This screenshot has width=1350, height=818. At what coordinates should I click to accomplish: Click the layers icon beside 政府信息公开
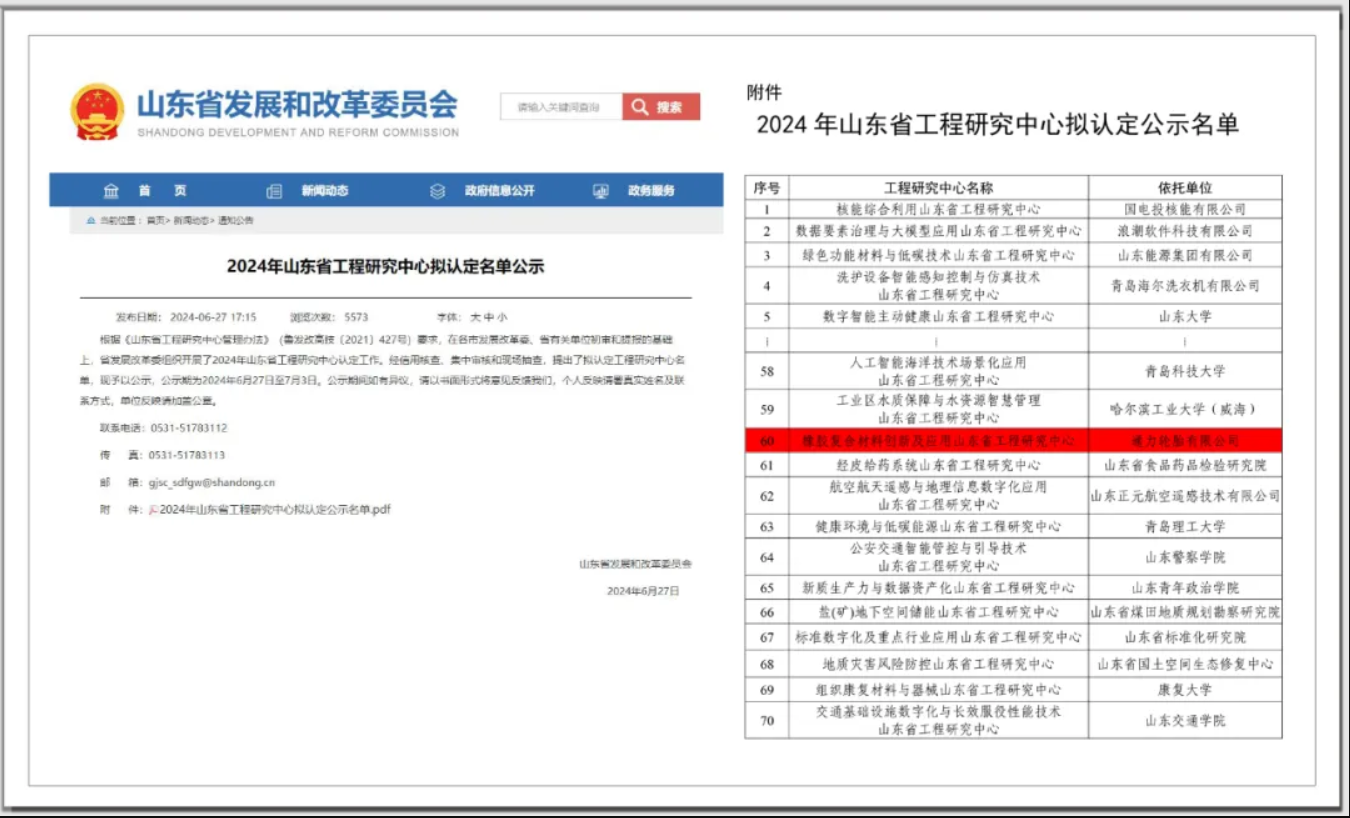click(437, 191)
